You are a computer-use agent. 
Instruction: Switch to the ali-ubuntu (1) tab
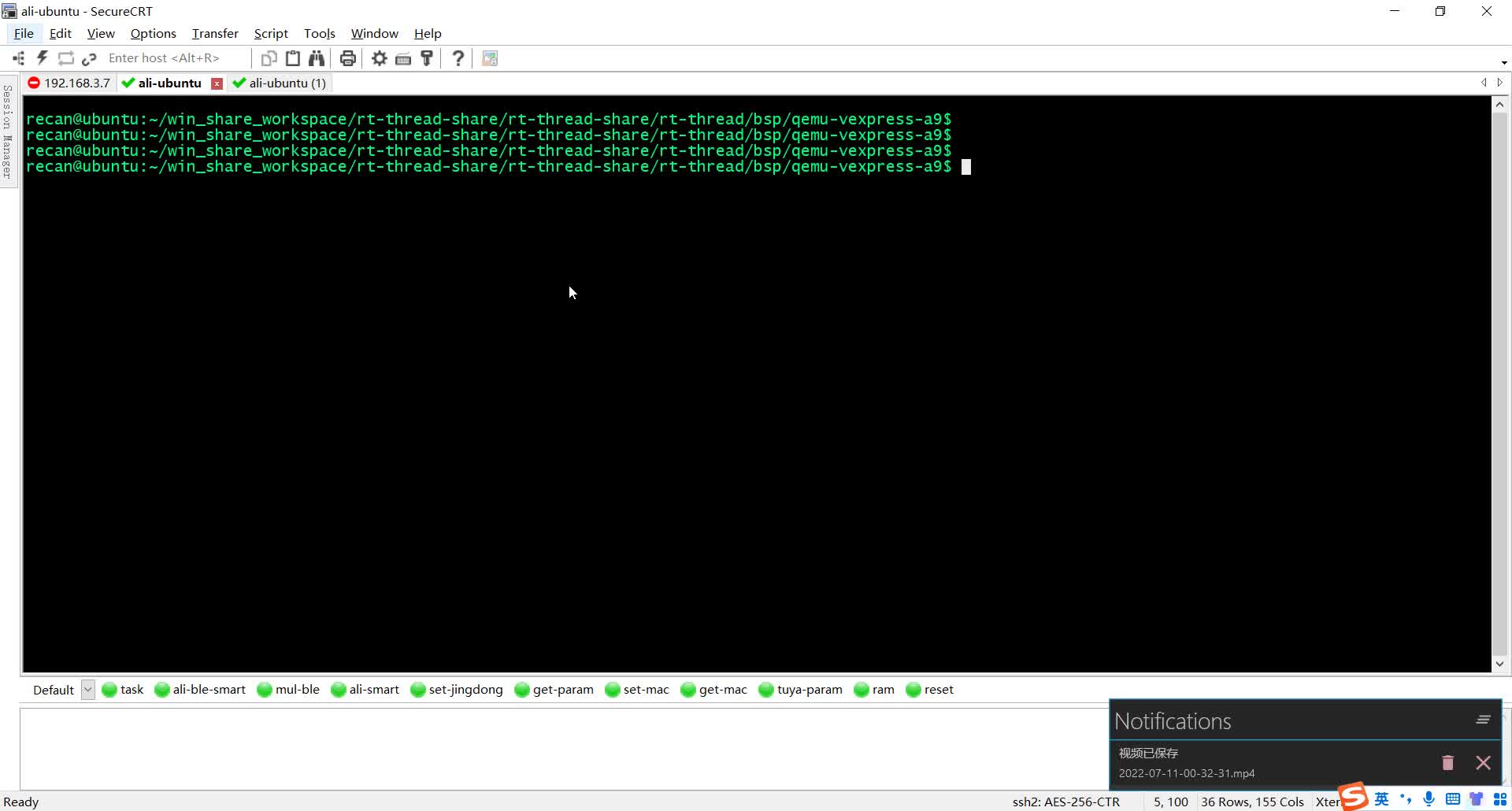click(x=280, y=83)
